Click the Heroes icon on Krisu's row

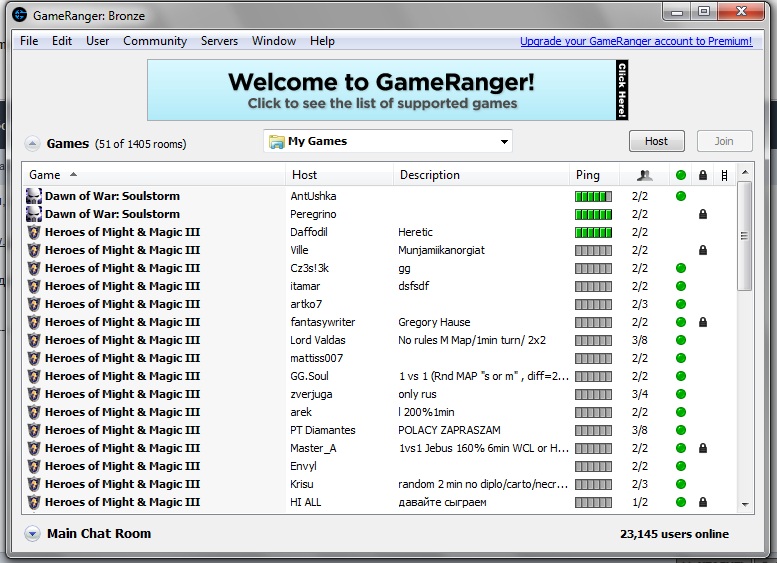pyautogui.click(x=34, y=484)
